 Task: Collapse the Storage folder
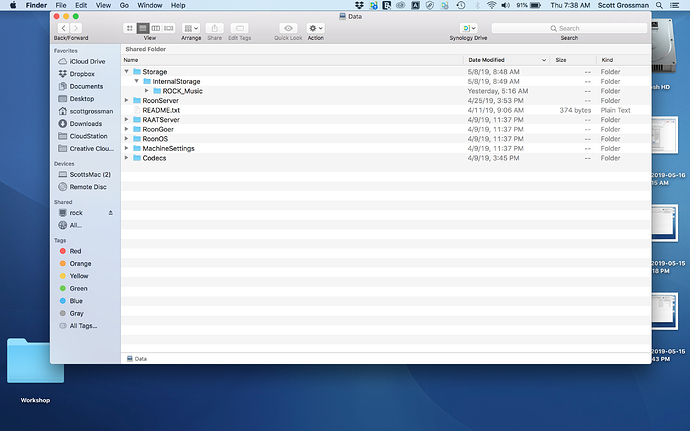[126, 71]
